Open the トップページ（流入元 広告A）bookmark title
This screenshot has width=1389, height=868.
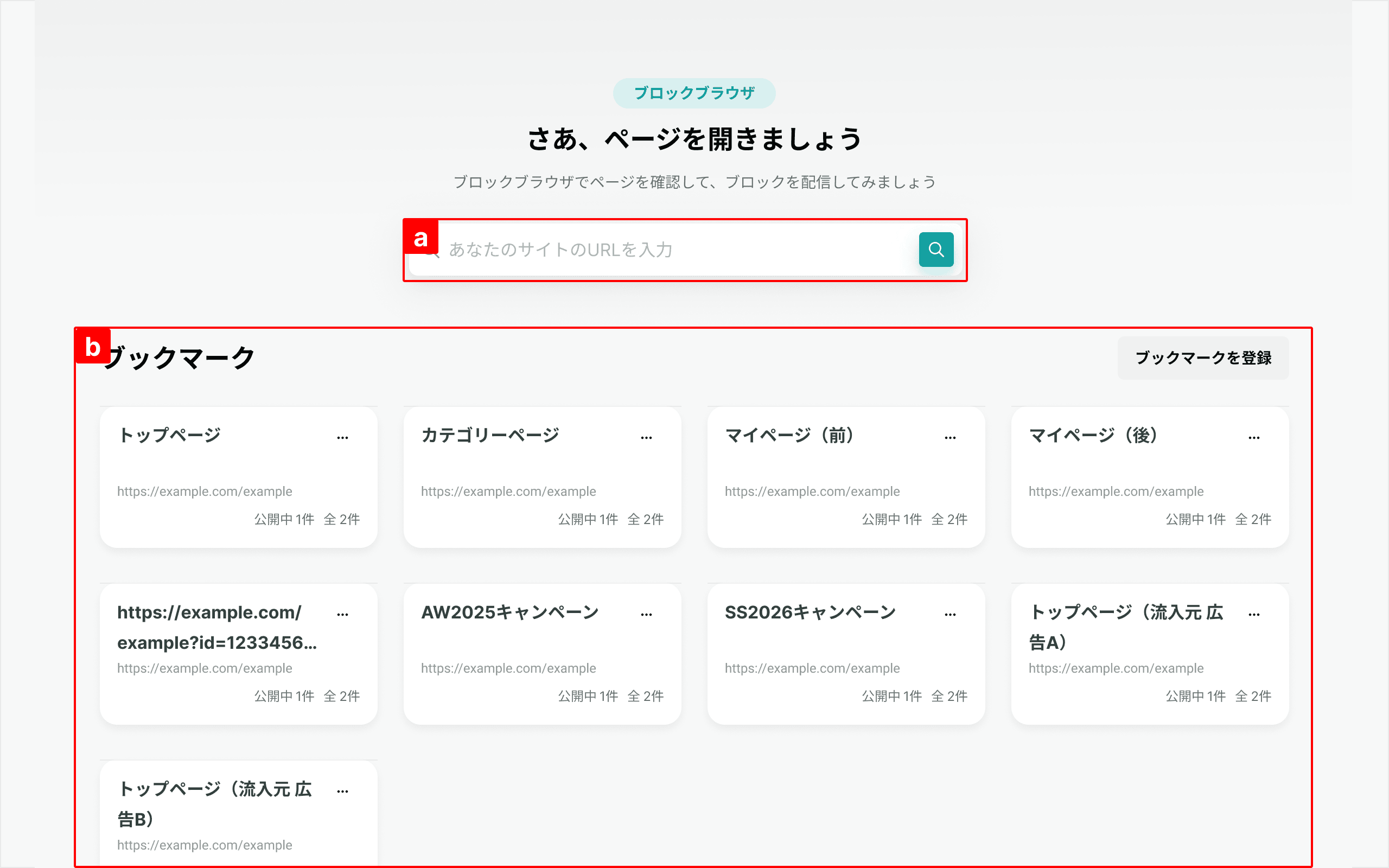(x=1126, y=627)
